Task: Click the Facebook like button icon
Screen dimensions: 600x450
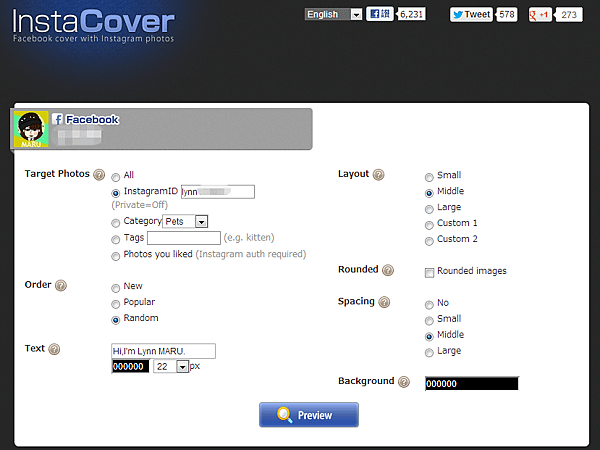Action: click(380, 14)
